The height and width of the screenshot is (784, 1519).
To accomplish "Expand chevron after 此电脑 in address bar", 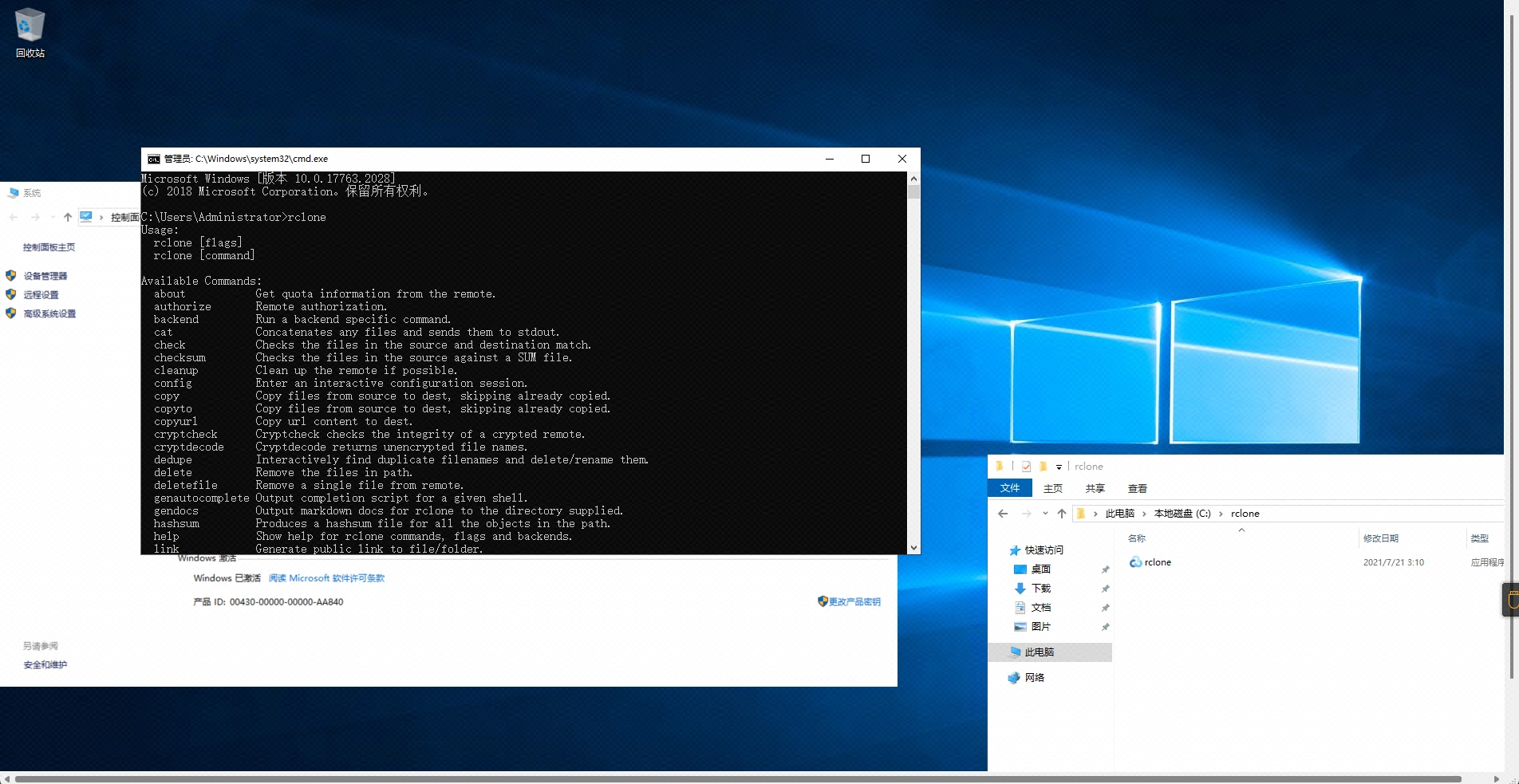I will pyautogui.click(x=1144, y=514).
